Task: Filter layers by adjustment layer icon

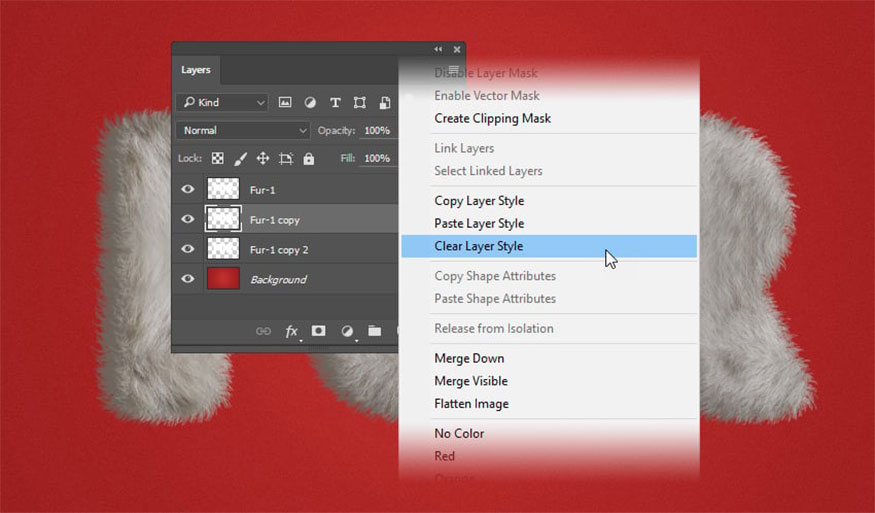Action: point(310,102)
